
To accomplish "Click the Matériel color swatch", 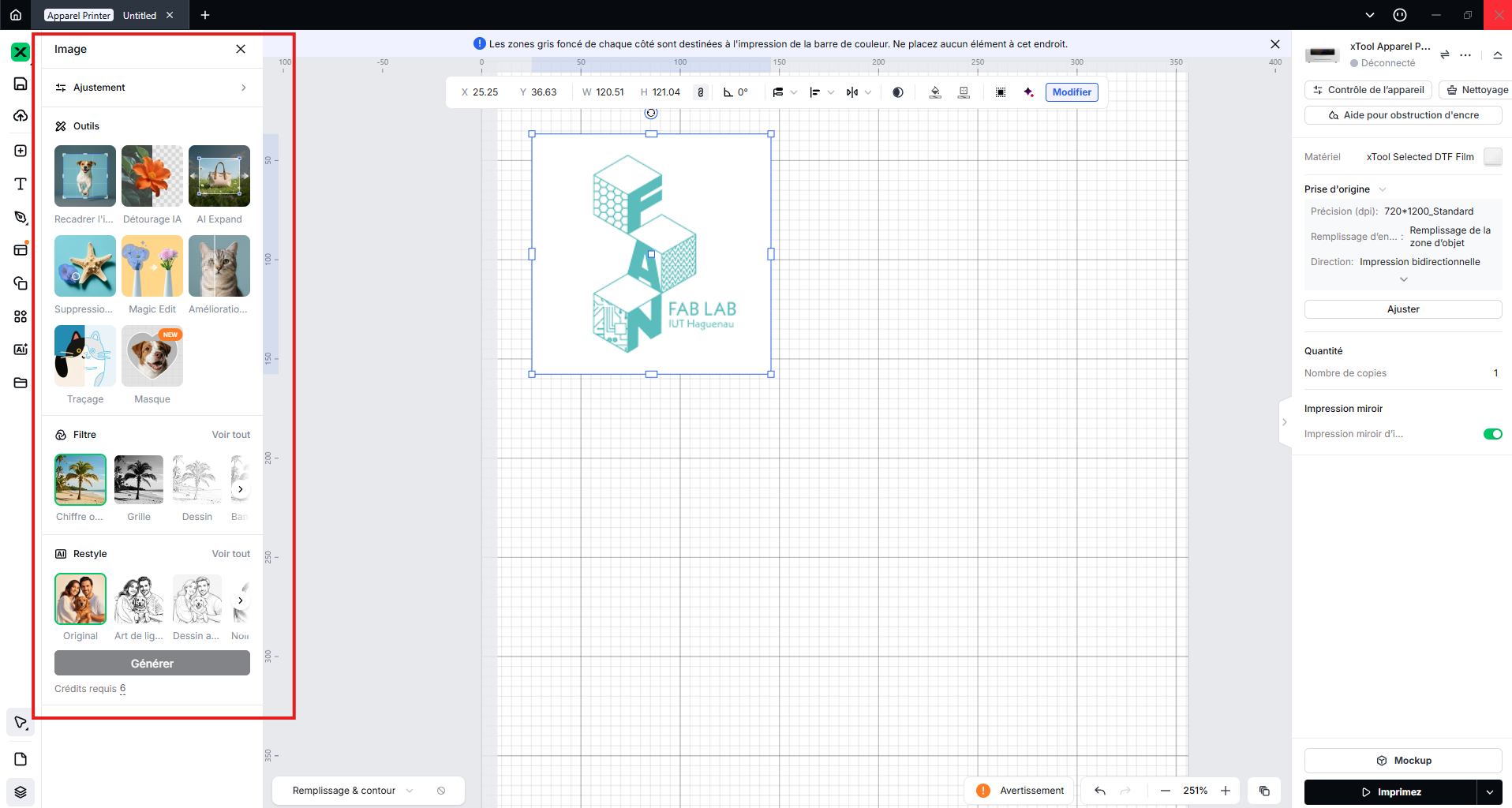I will 1492,157.
